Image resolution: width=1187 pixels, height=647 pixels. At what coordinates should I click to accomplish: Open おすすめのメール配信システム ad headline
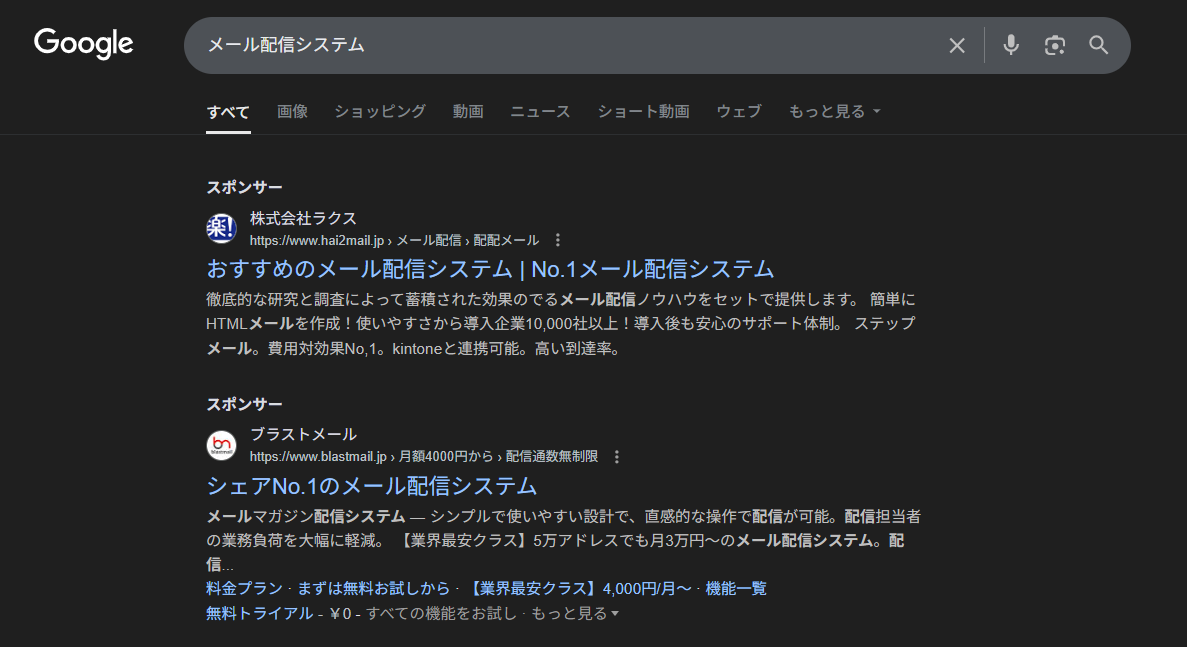pos(490,269)
